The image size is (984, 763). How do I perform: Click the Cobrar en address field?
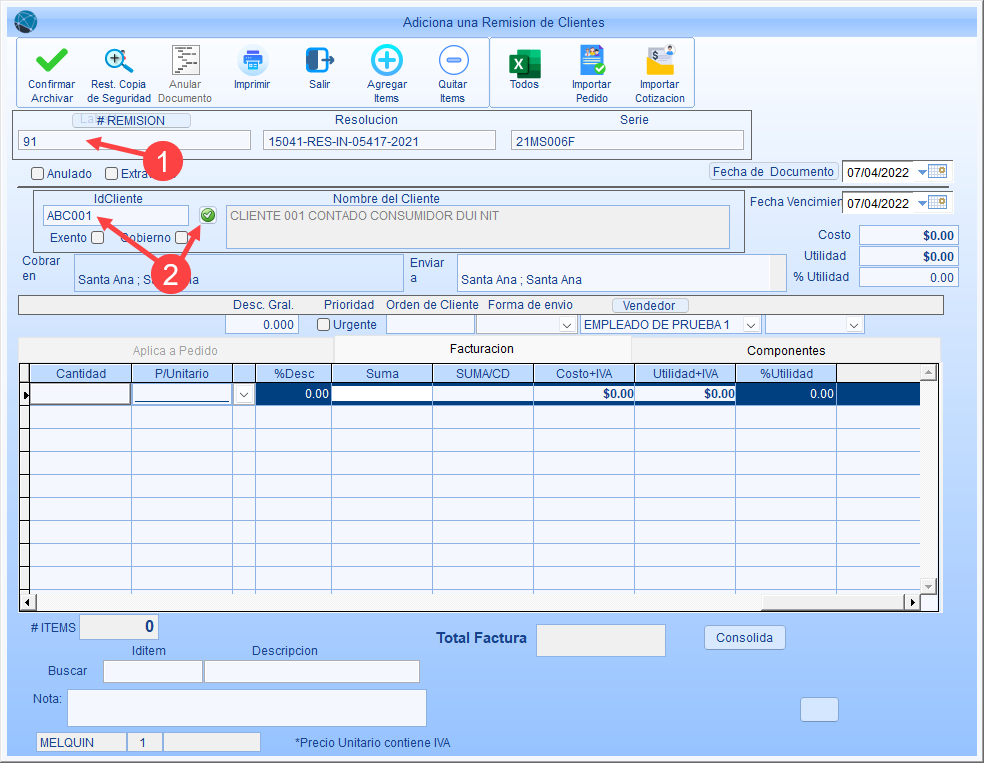(238, 273)
